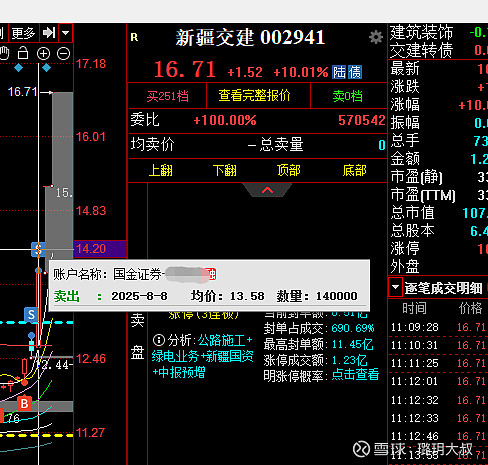This screenshot has height=465, width=488.
Task: Click the 最高封单额 11.45亿 value
Action: click(x=352, y=344)
